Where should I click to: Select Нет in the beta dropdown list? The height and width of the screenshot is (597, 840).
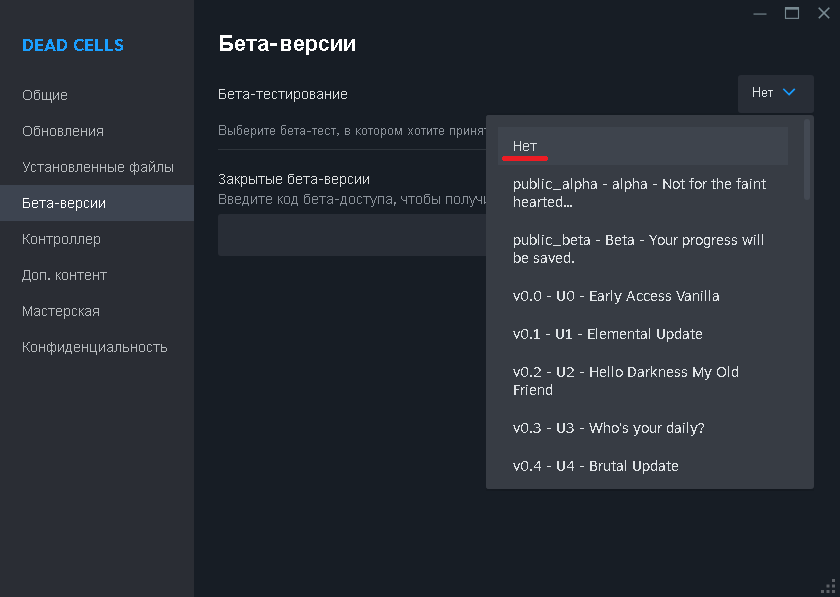[x=642, y=146]
